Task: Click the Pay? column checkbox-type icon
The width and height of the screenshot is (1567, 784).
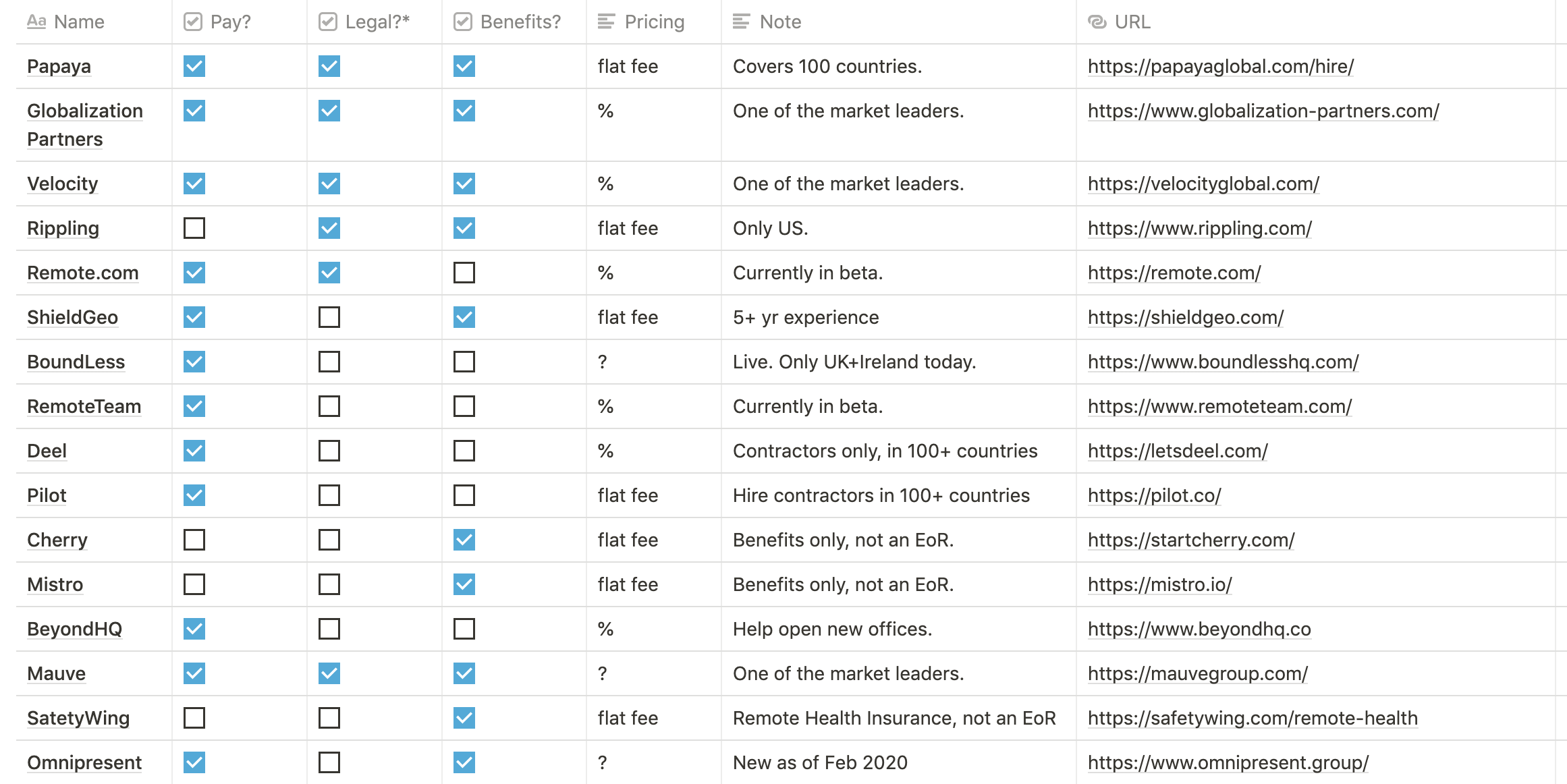Action: point(193,22)
